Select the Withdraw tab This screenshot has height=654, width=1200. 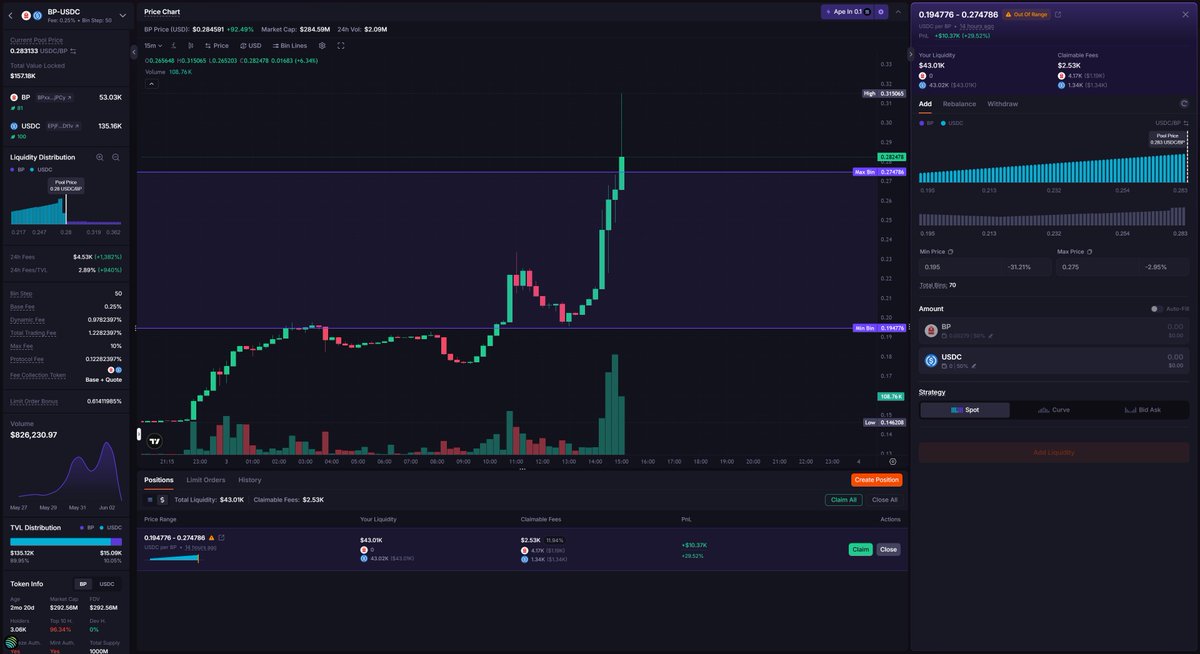(1003, 104)
